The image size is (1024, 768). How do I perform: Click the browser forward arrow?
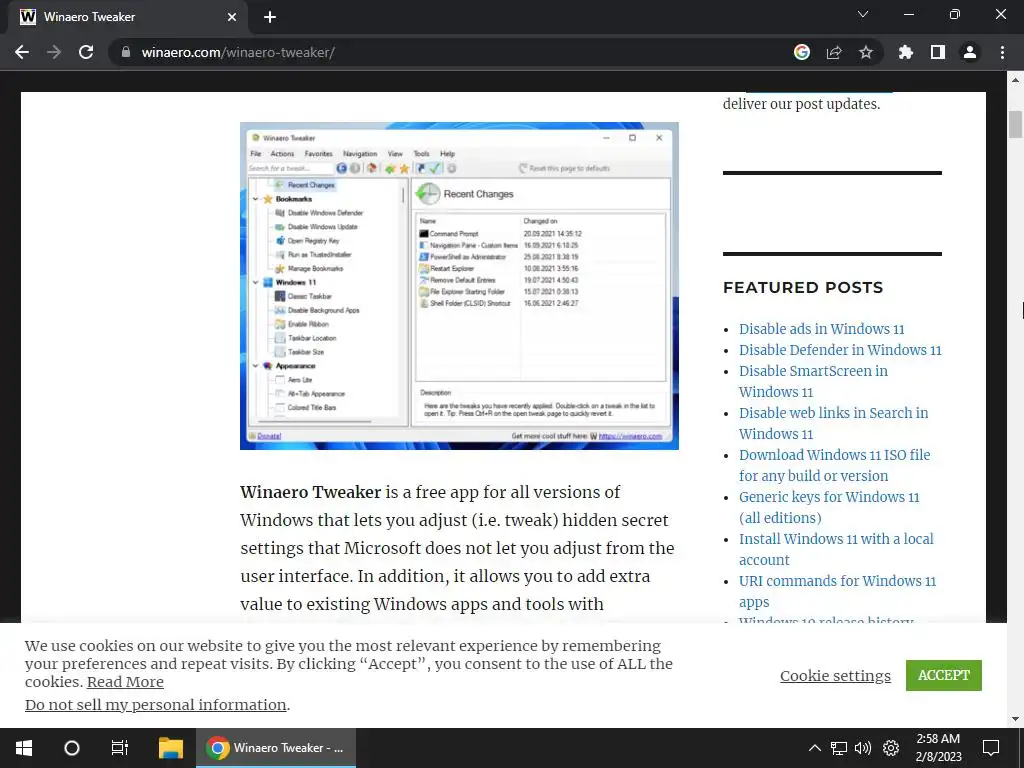point(54,52)
